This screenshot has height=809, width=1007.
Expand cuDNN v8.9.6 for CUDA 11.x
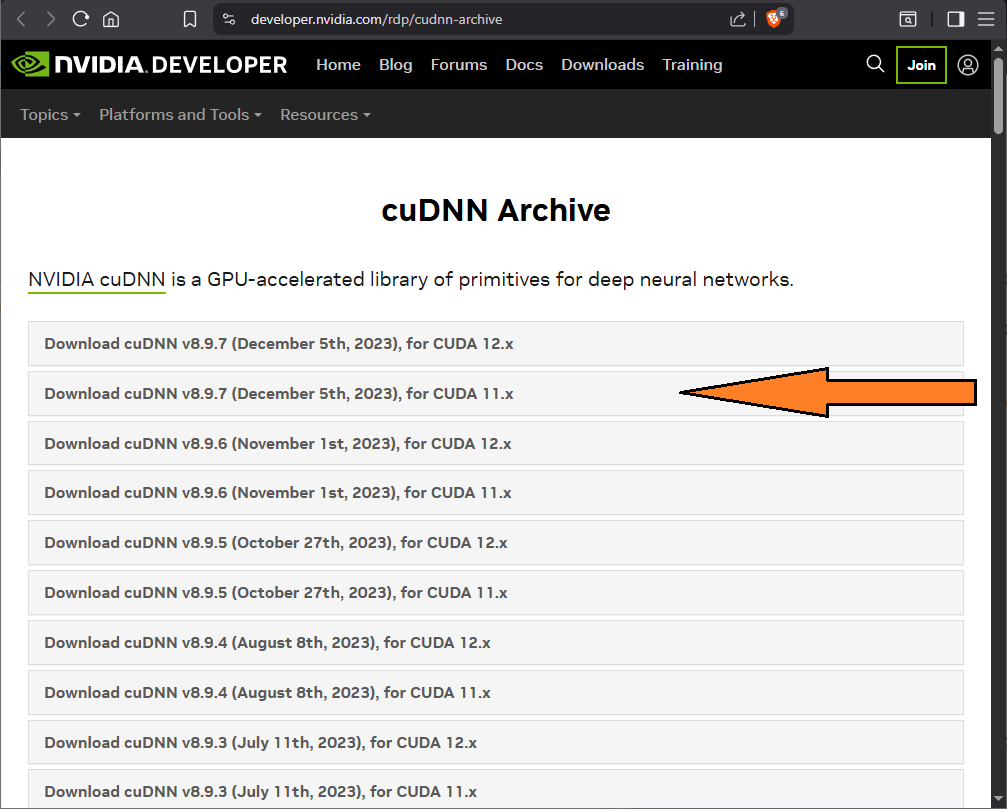click(x=496, y=492)
